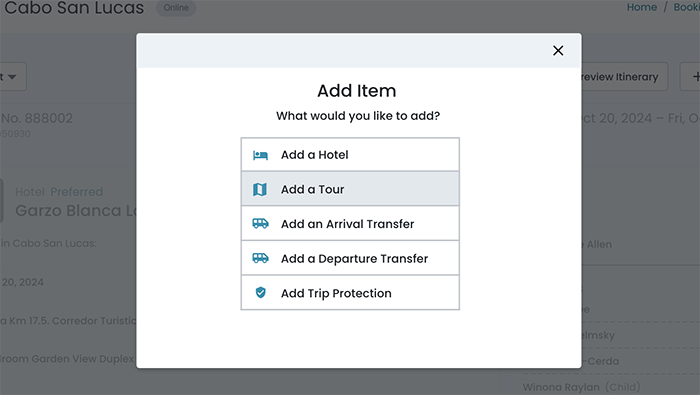Viewport: 700px width, 395px height.
Task: Select Add an Arrival Transfer
Action: [x=350, y=224]
